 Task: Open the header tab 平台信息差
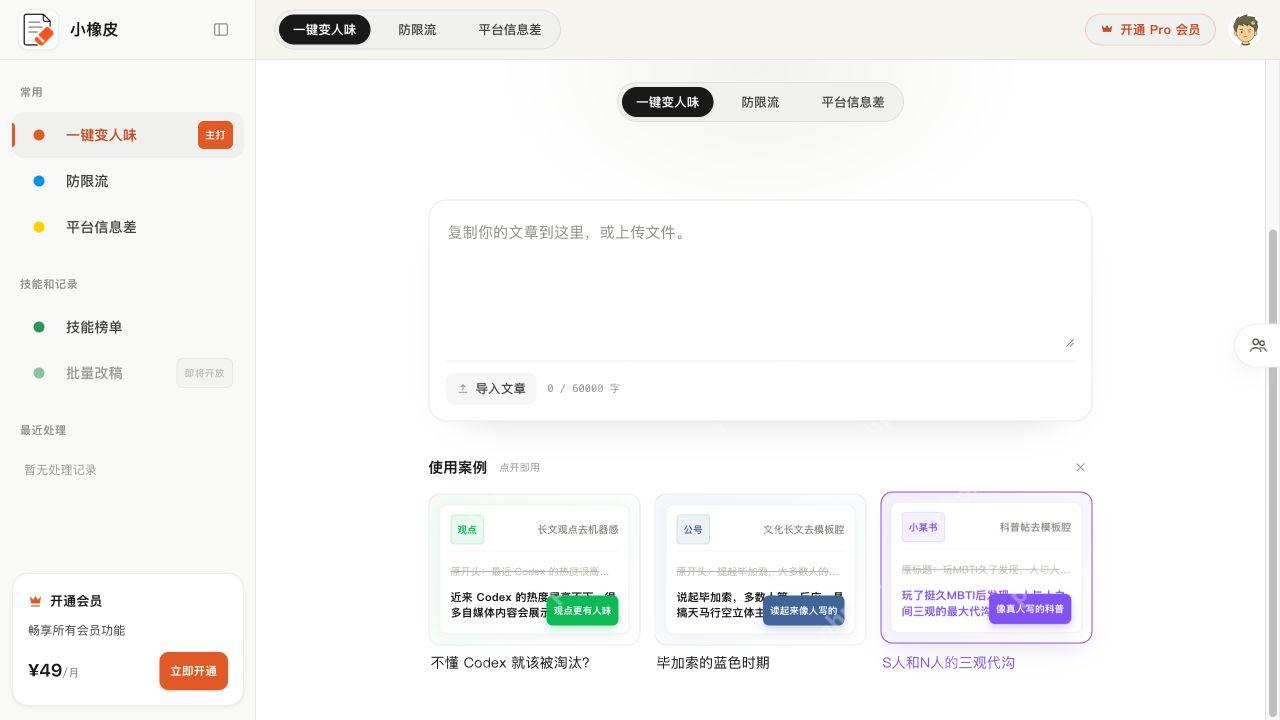click(510, 30)
